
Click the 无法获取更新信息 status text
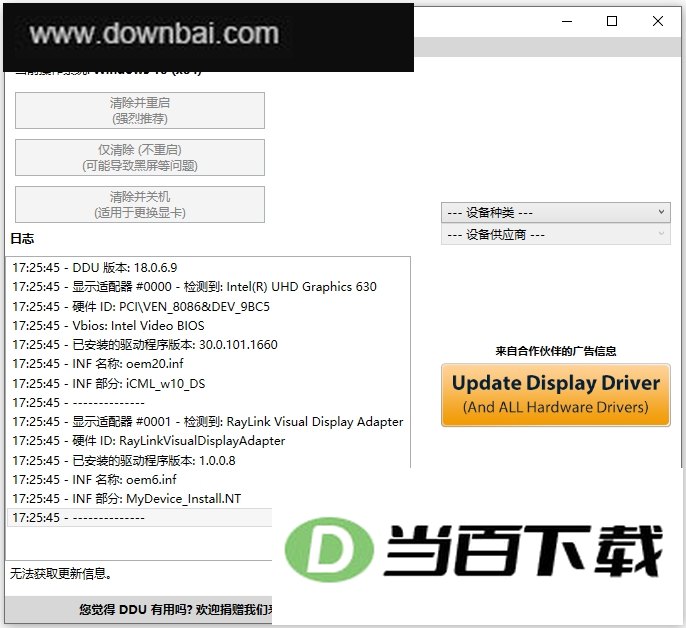(x=60, y=573)
